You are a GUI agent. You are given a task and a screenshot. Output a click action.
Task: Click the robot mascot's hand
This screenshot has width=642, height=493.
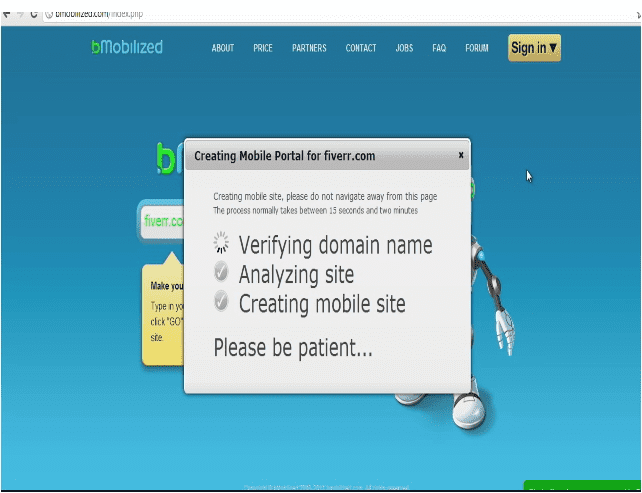tap(504, 332)
